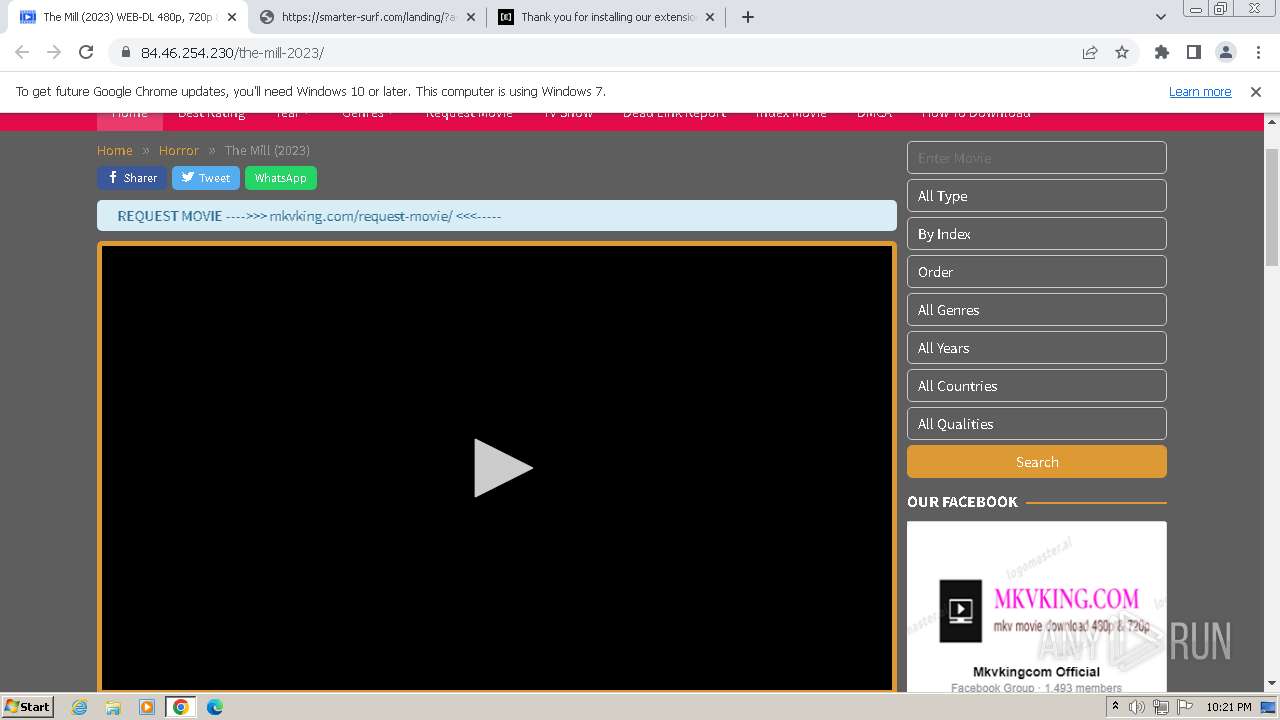Open the All Type dropdown
The height and width of the screenshot is (720, 1280).
click(1037, 196)
